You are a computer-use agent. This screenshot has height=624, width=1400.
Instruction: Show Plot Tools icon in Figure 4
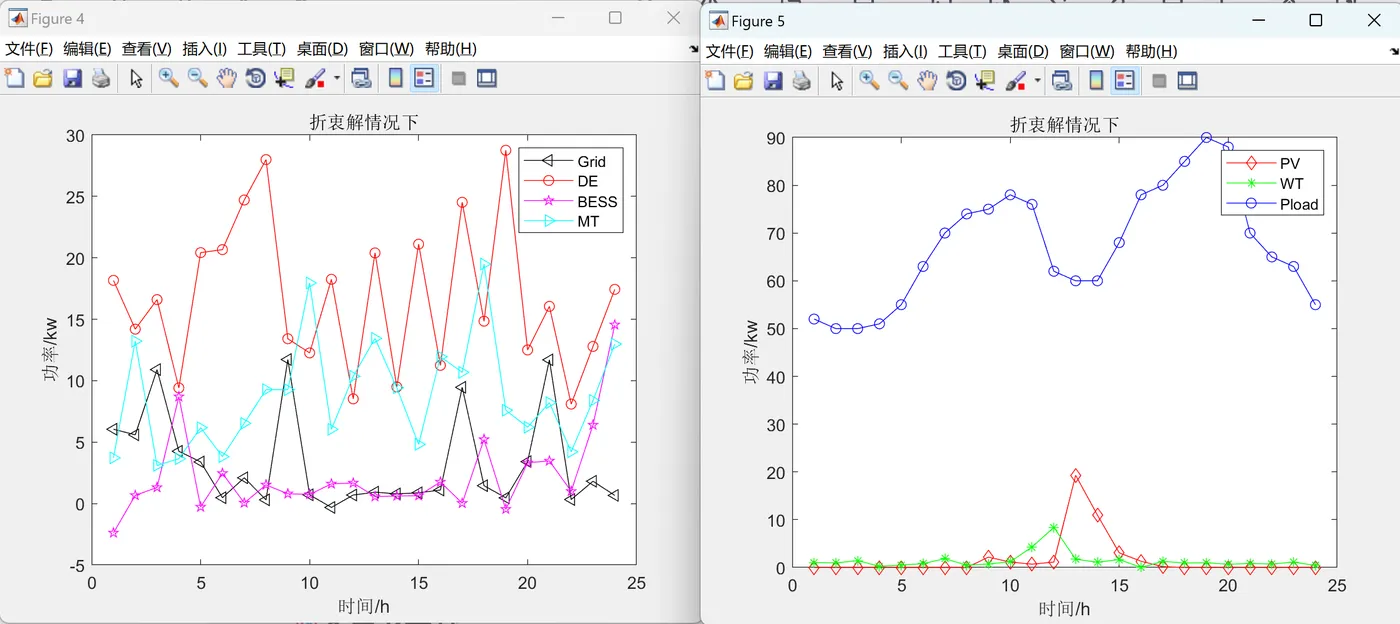click(487, 78)
